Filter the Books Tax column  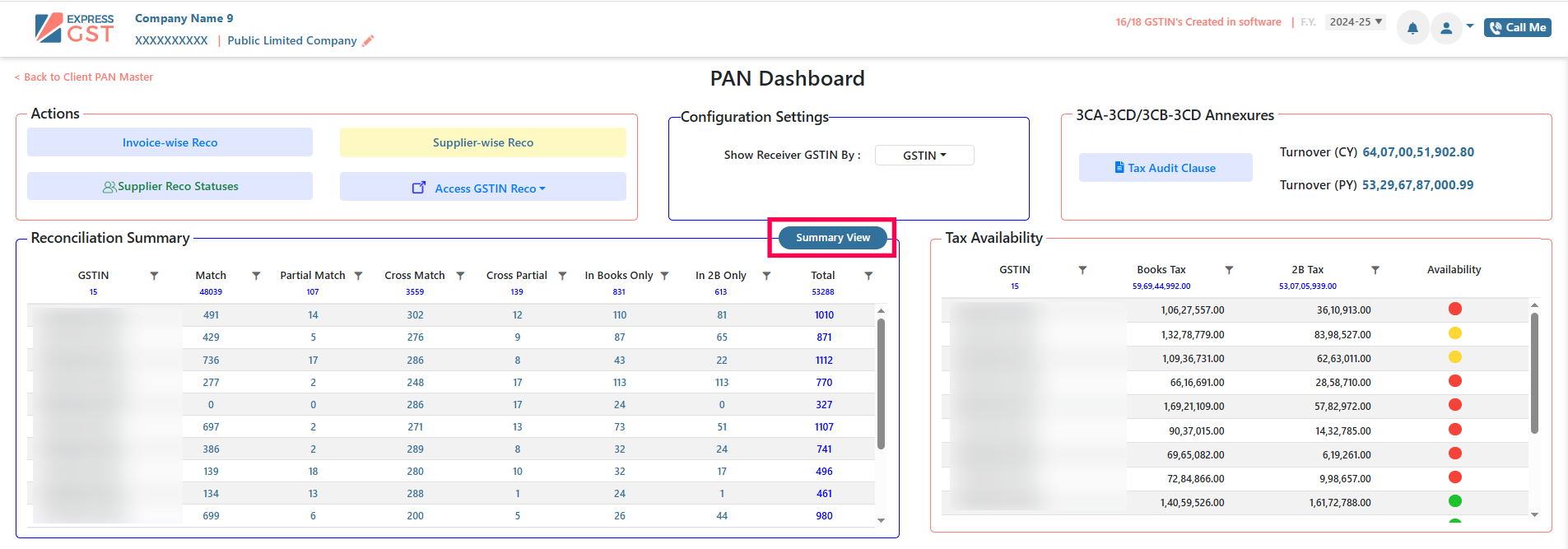pos(1229,270)
